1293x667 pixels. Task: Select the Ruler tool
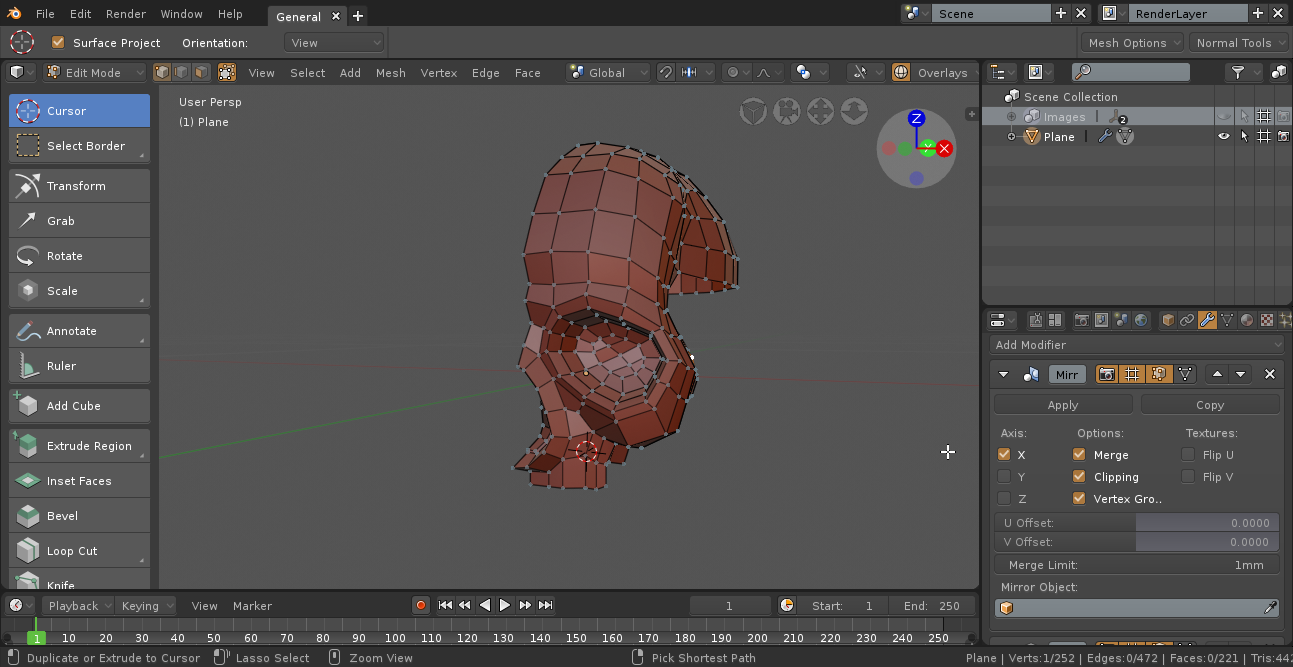[79, 366]
